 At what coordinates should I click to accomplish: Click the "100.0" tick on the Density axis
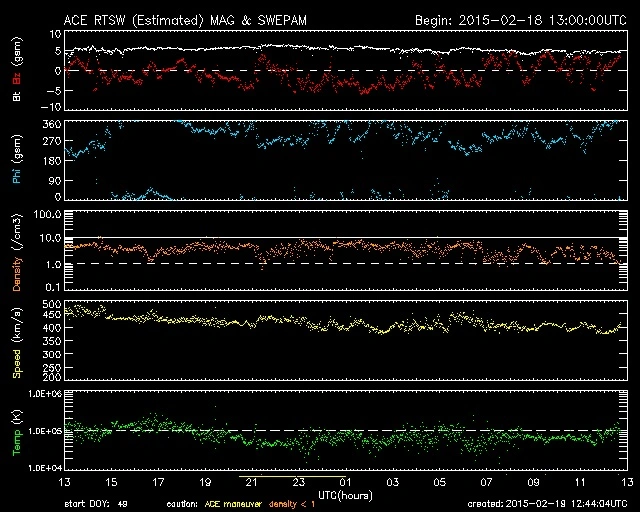tap(43, 215)
